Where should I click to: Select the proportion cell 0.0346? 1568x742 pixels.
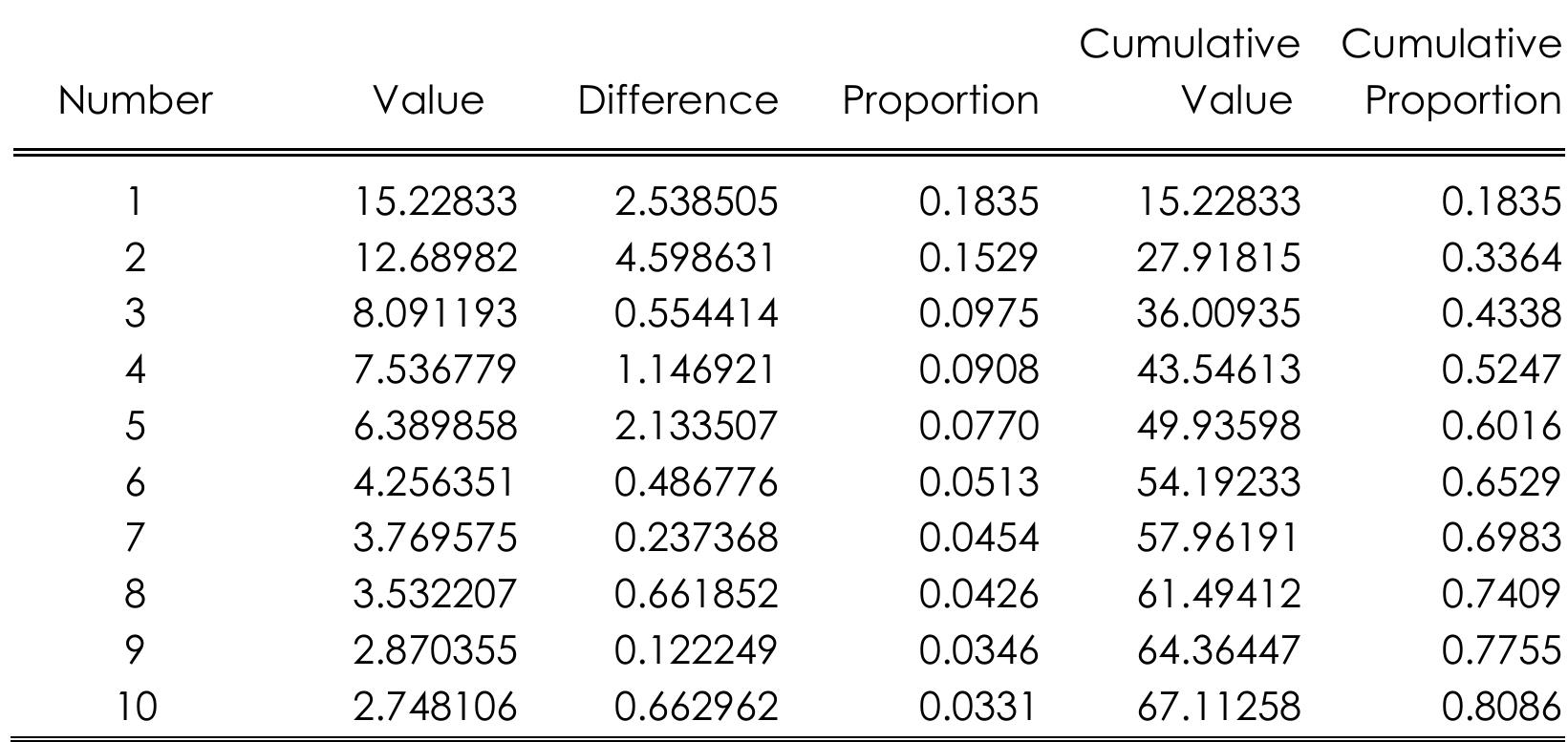pos(977,650)
